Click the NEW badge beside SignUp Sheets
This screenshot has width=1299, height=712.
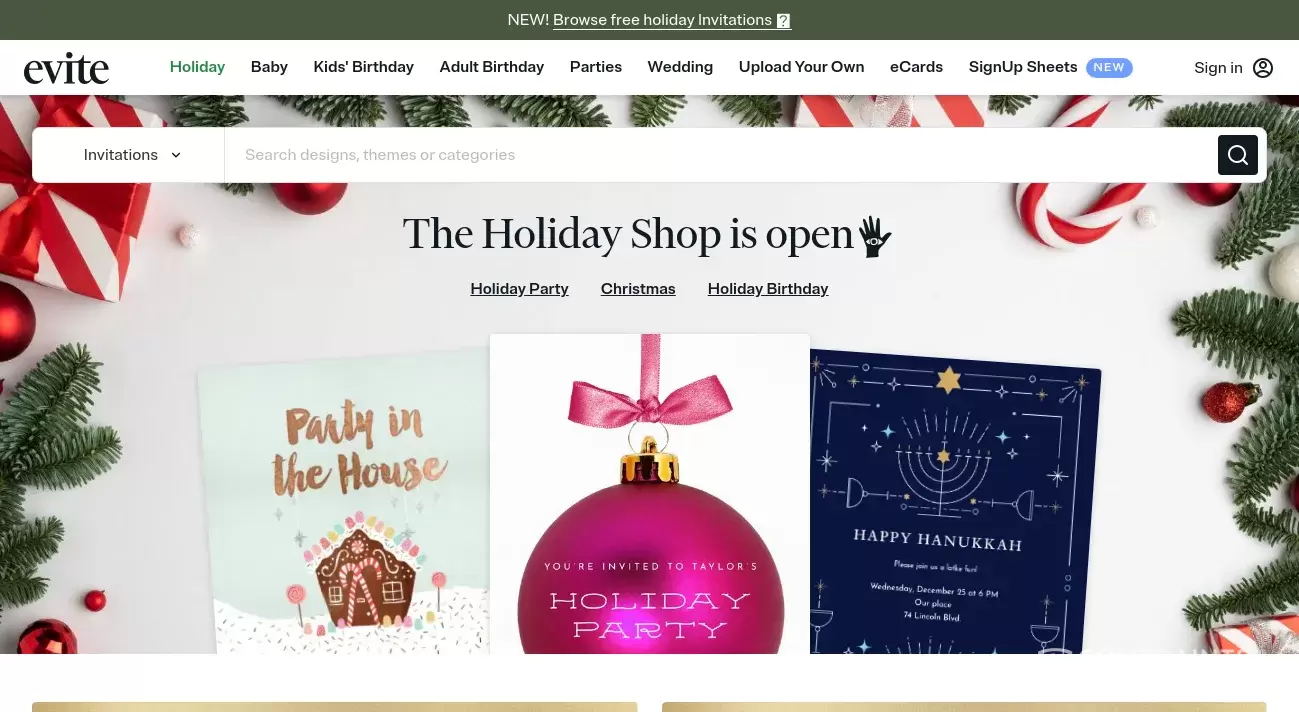[1109, 67]
